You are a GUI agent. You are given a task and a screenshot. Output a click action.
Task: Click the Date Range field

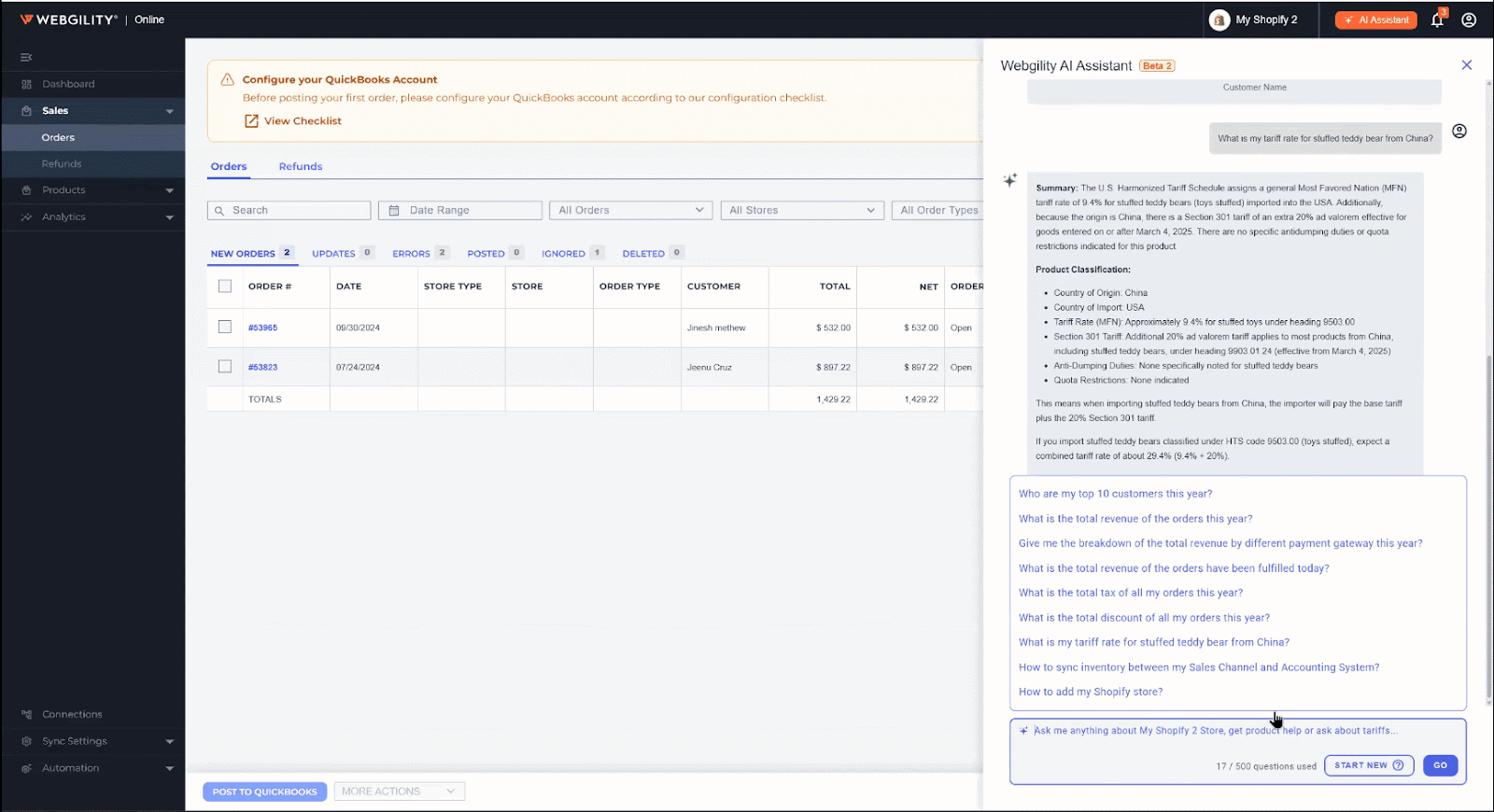[x=460, y=211]
